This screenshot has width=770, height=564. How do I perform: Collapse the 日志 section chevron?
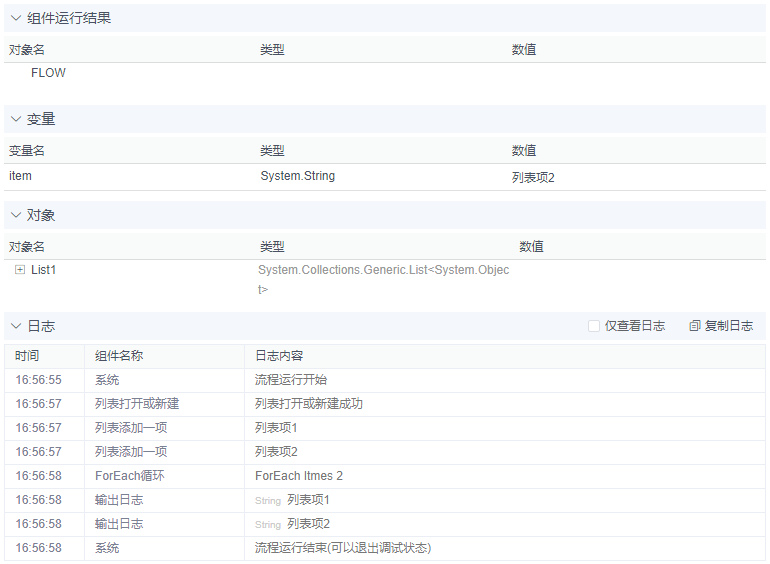click(16, 326)
